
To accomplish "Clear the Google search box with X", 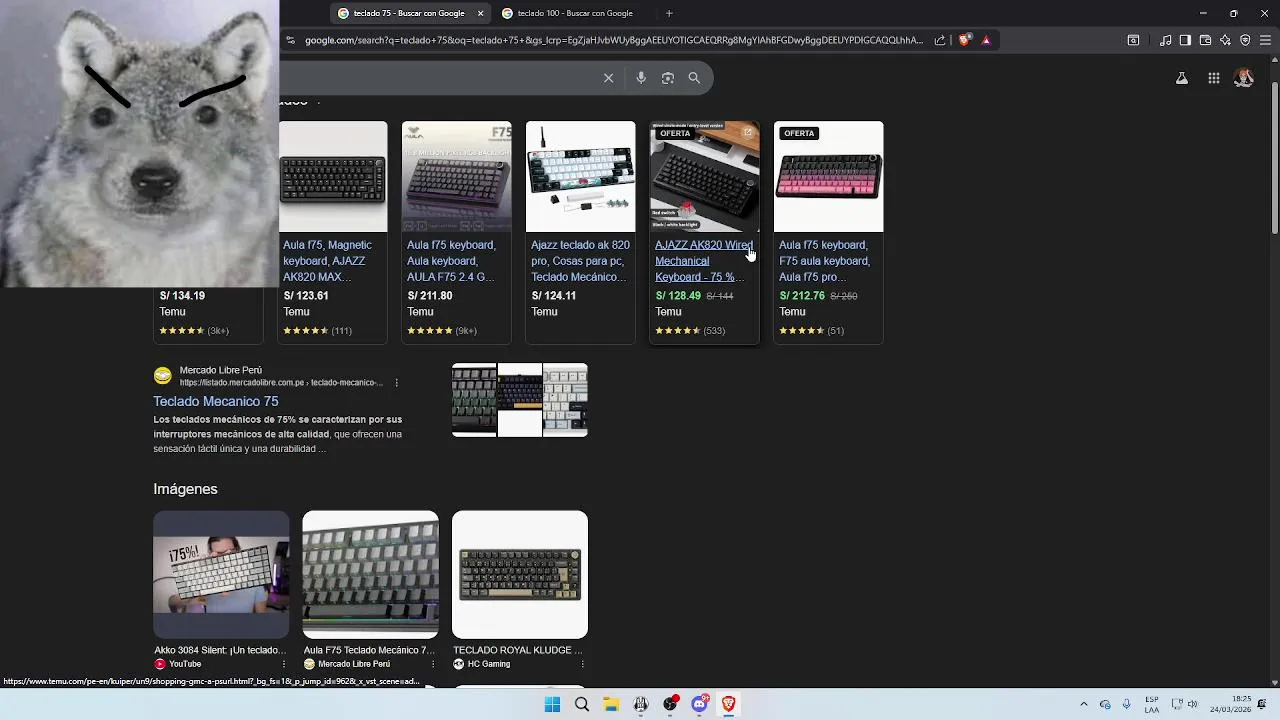I will [608, 78].
